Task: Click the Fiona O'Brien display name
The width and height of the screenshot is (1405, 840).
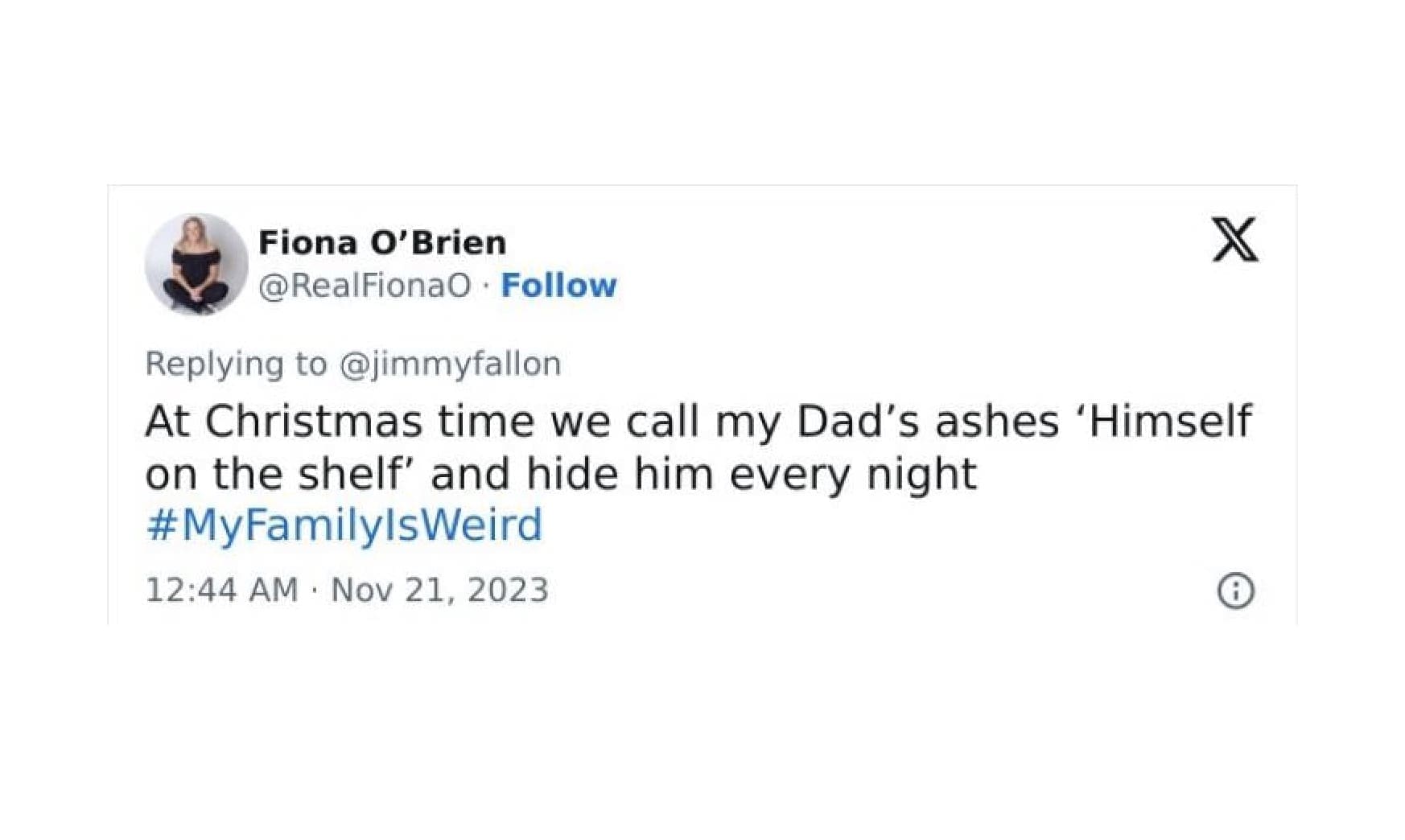Action: [x=382, y=242]
